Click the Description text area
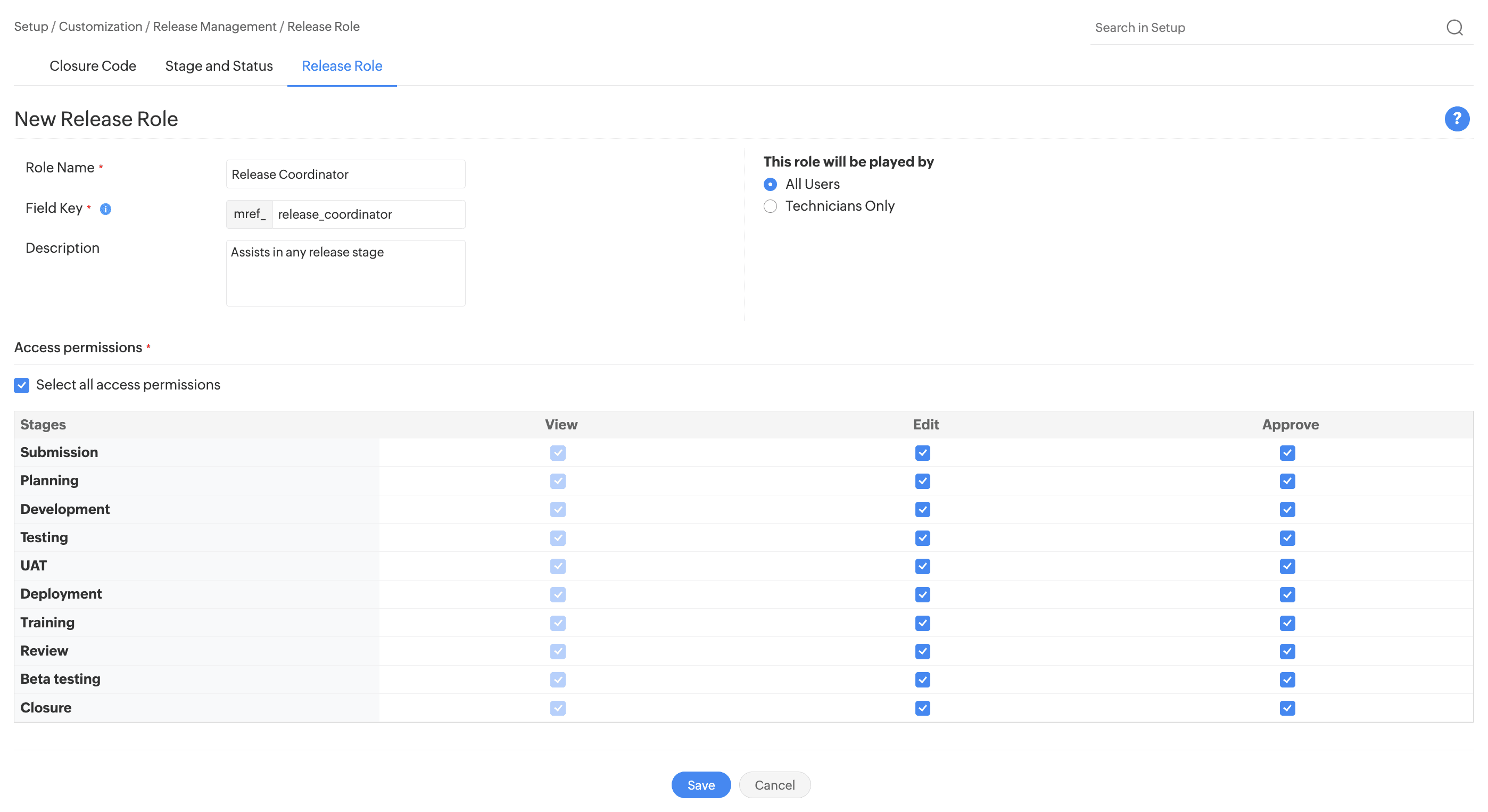 (x=345, y=273)
